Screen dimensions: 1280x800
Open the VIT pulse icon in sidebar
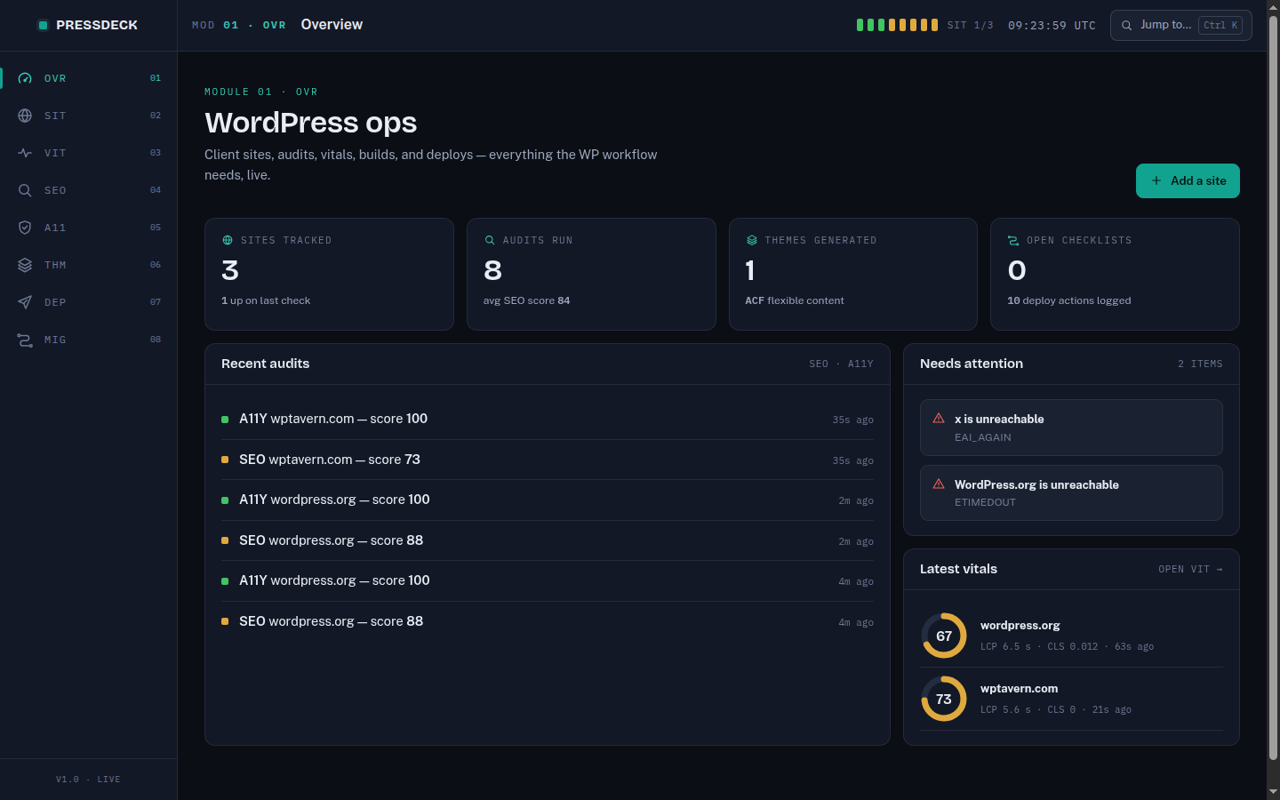tap(25, 153)
